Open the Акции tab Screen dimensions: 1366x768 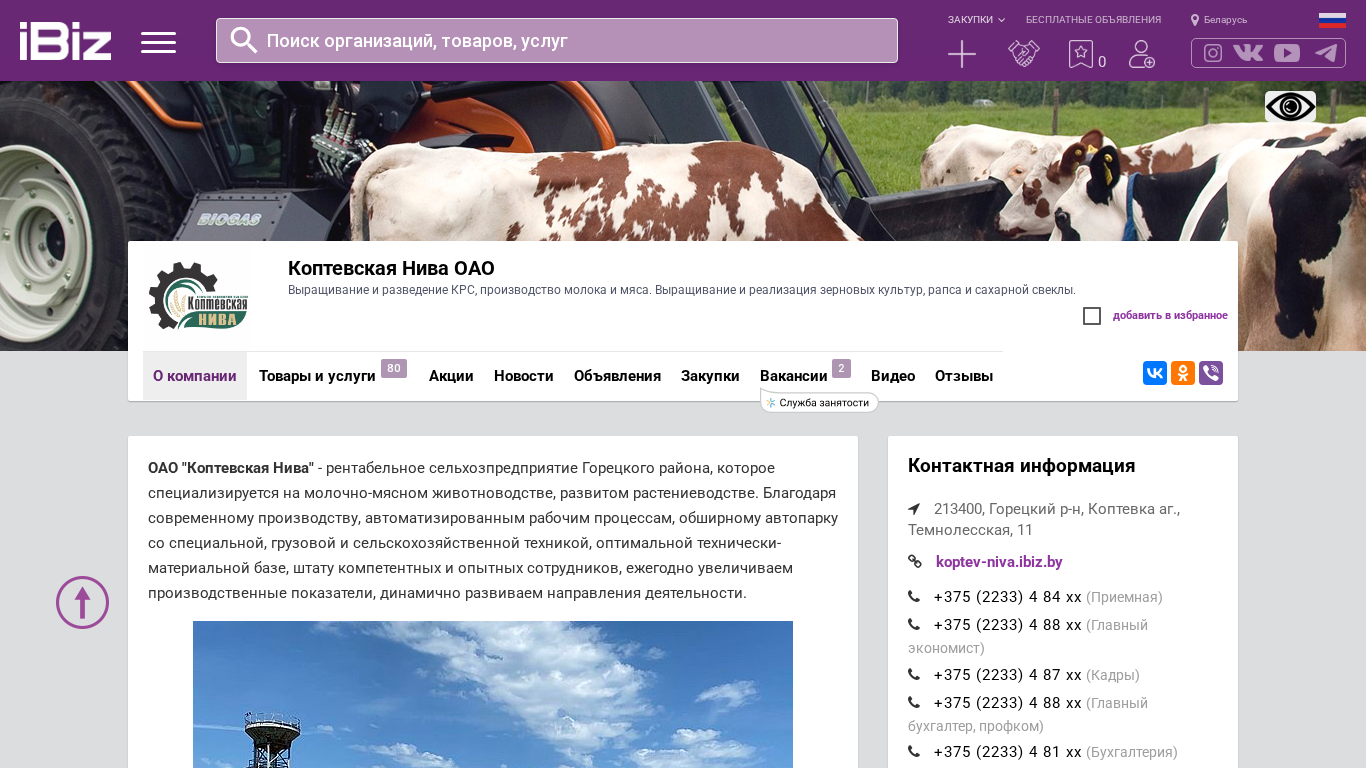(451, 376)
